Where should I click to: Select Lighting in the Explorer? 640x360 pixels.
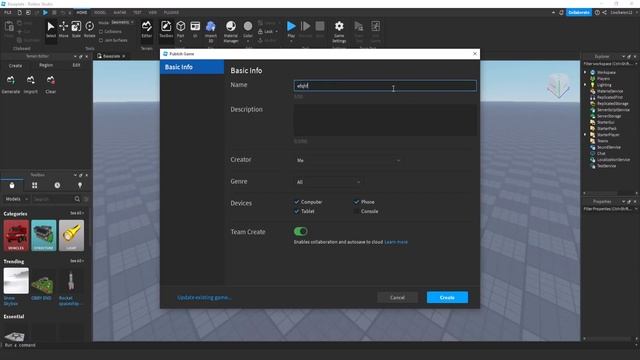(604, 85)
